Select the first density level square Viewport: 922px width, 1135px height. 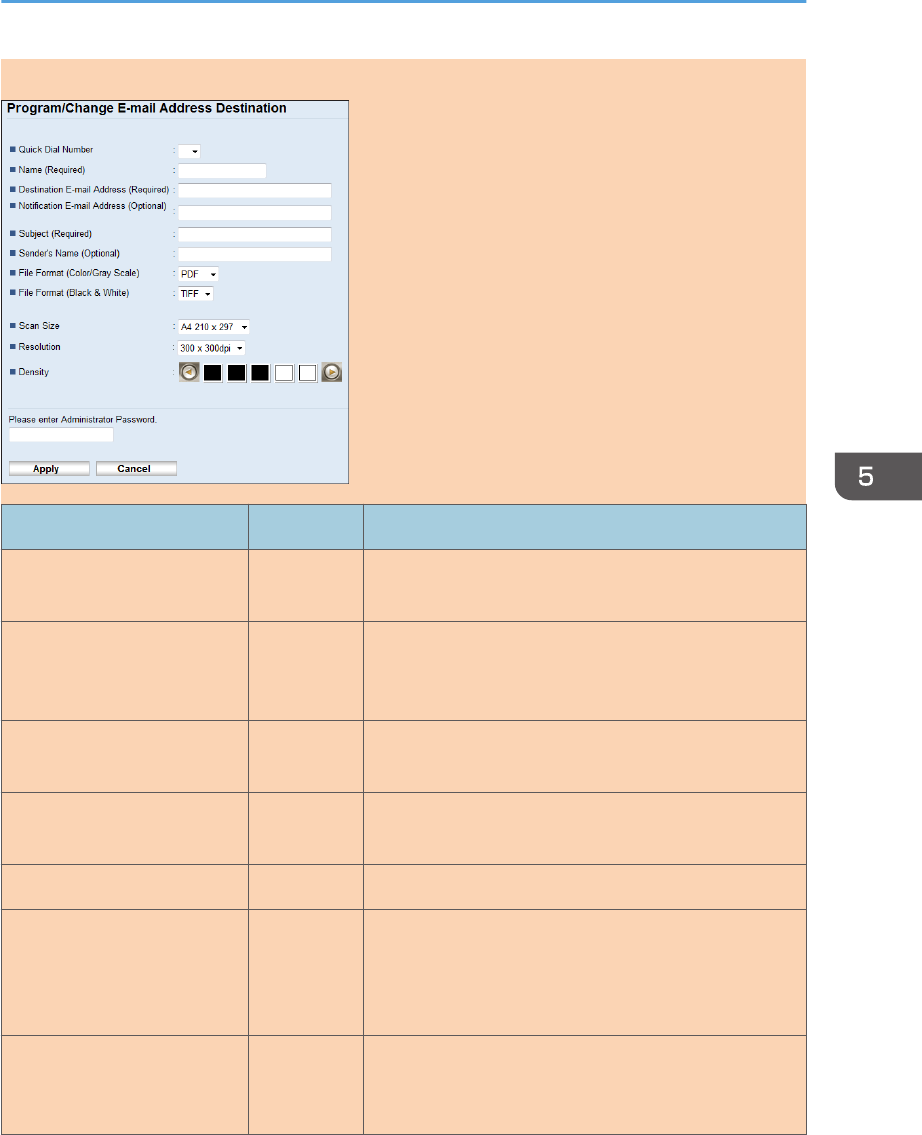213,373
